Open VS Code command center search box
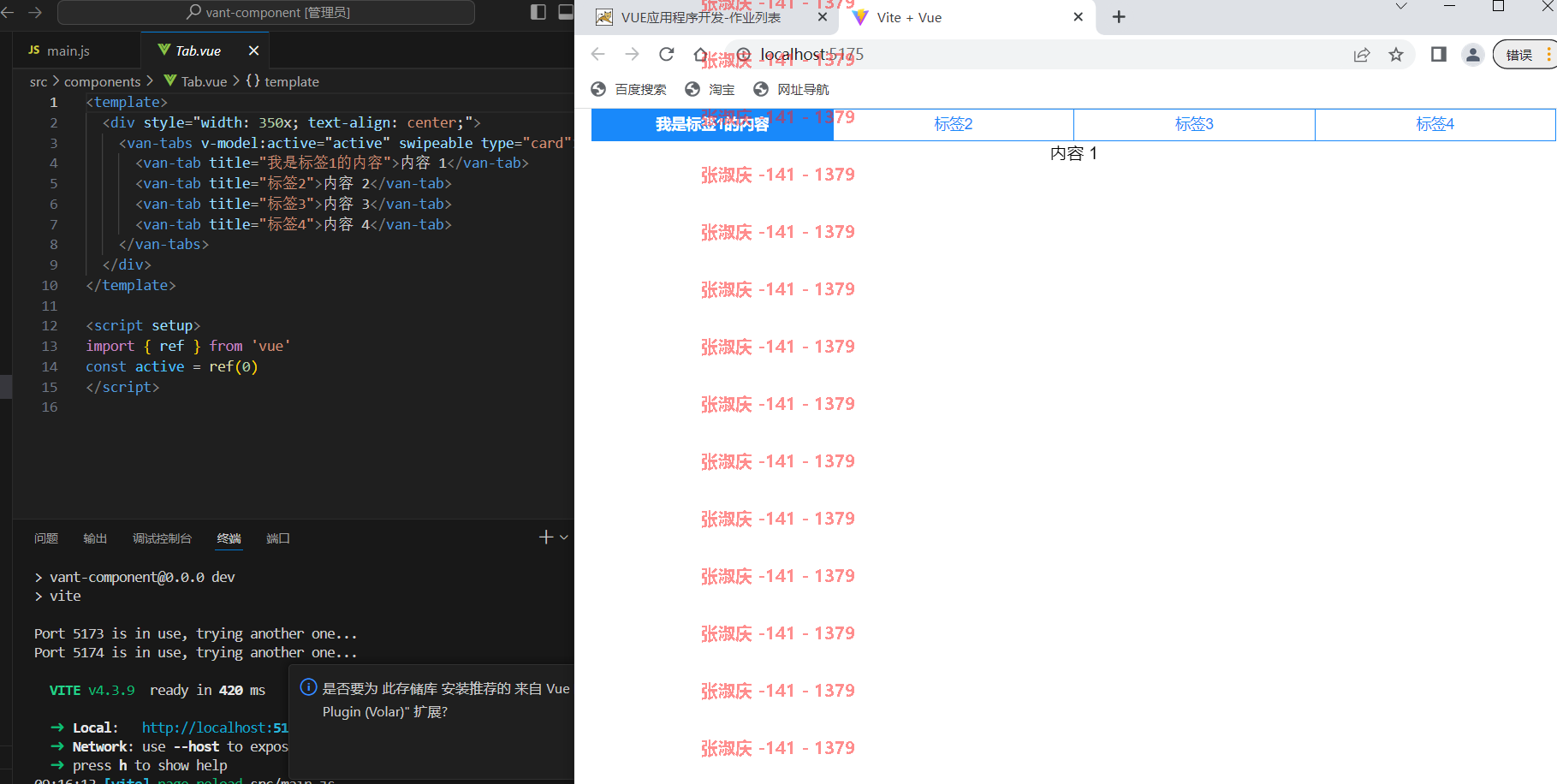 tap(266, 12)
